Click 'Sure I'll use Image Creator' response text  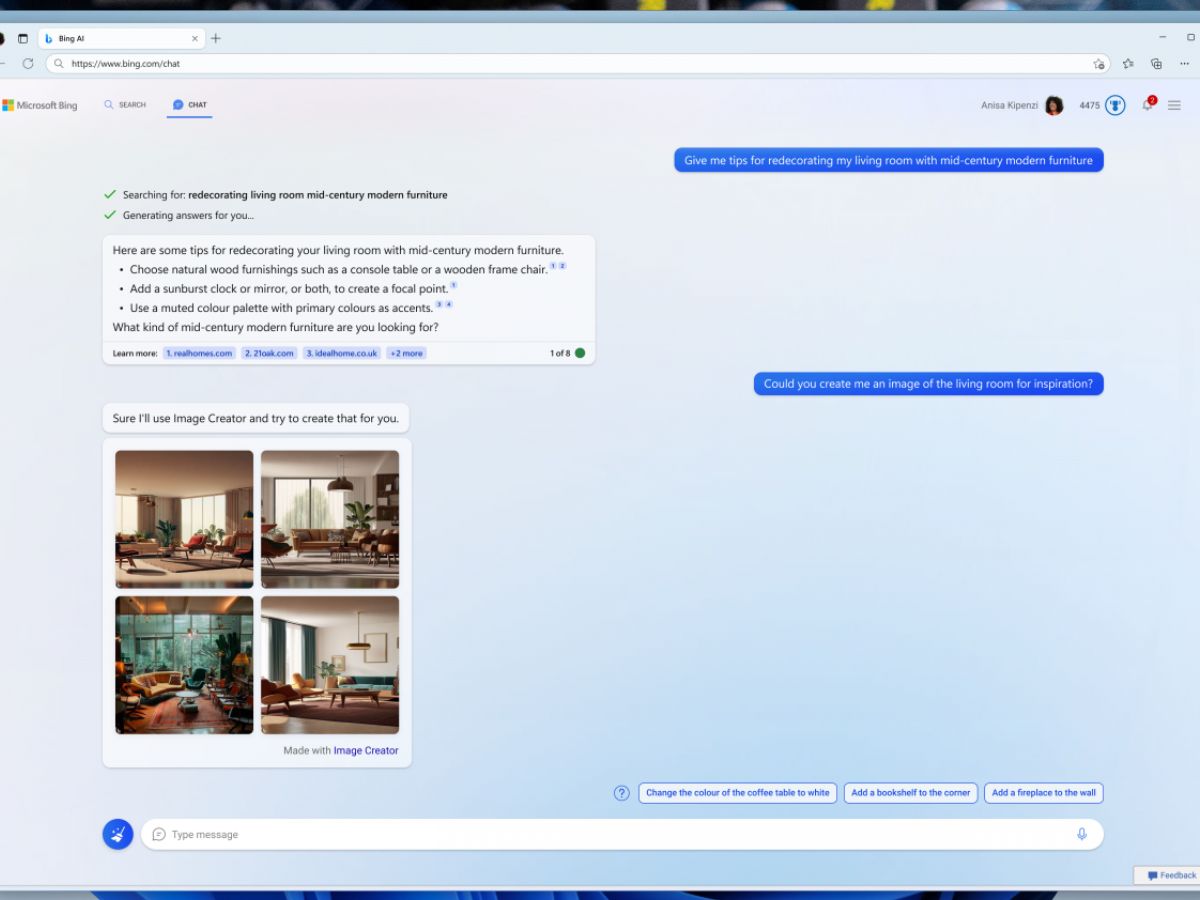(255, 418)
